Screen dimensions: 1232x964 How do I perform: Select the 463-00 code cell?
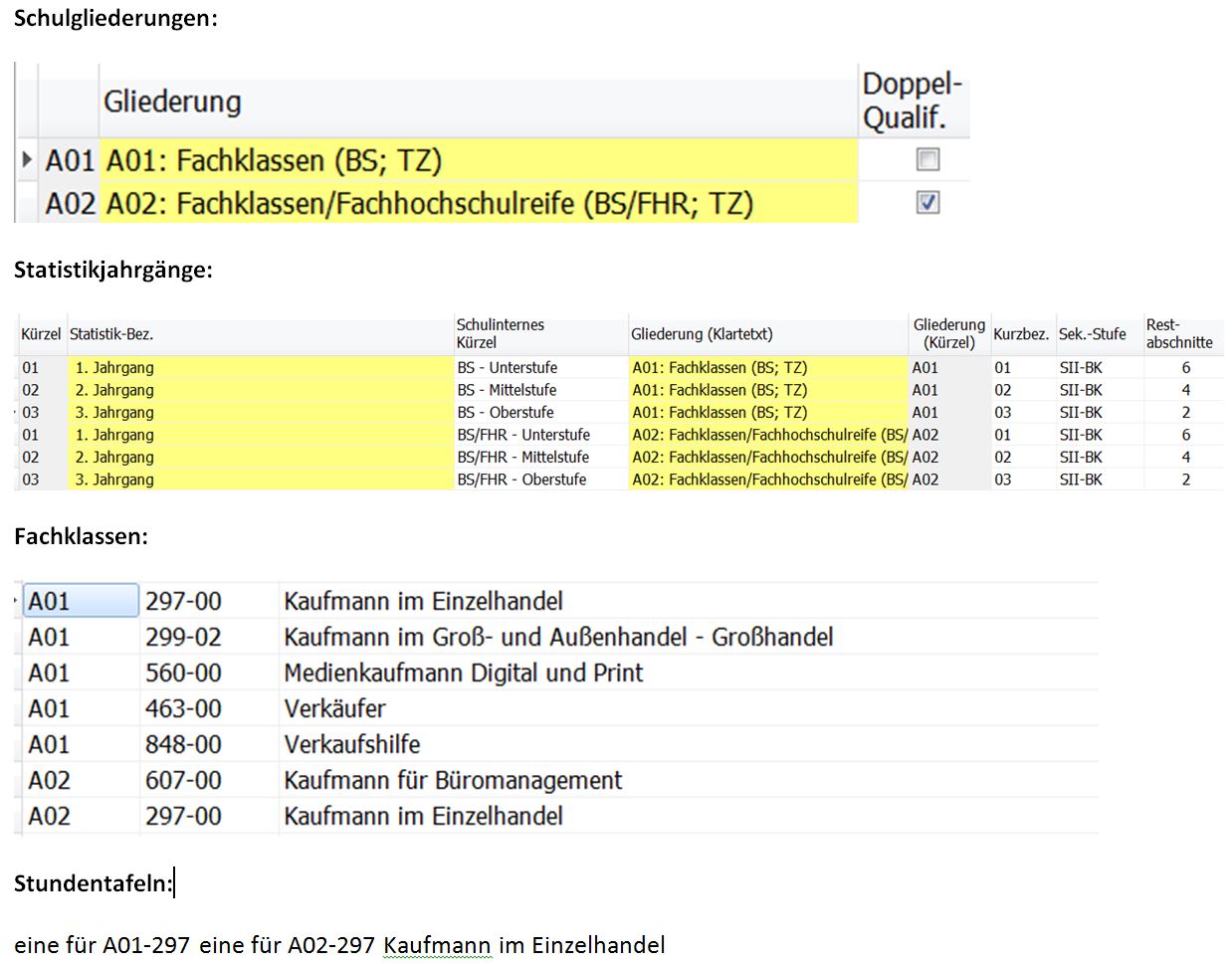[x=209, y=708]
